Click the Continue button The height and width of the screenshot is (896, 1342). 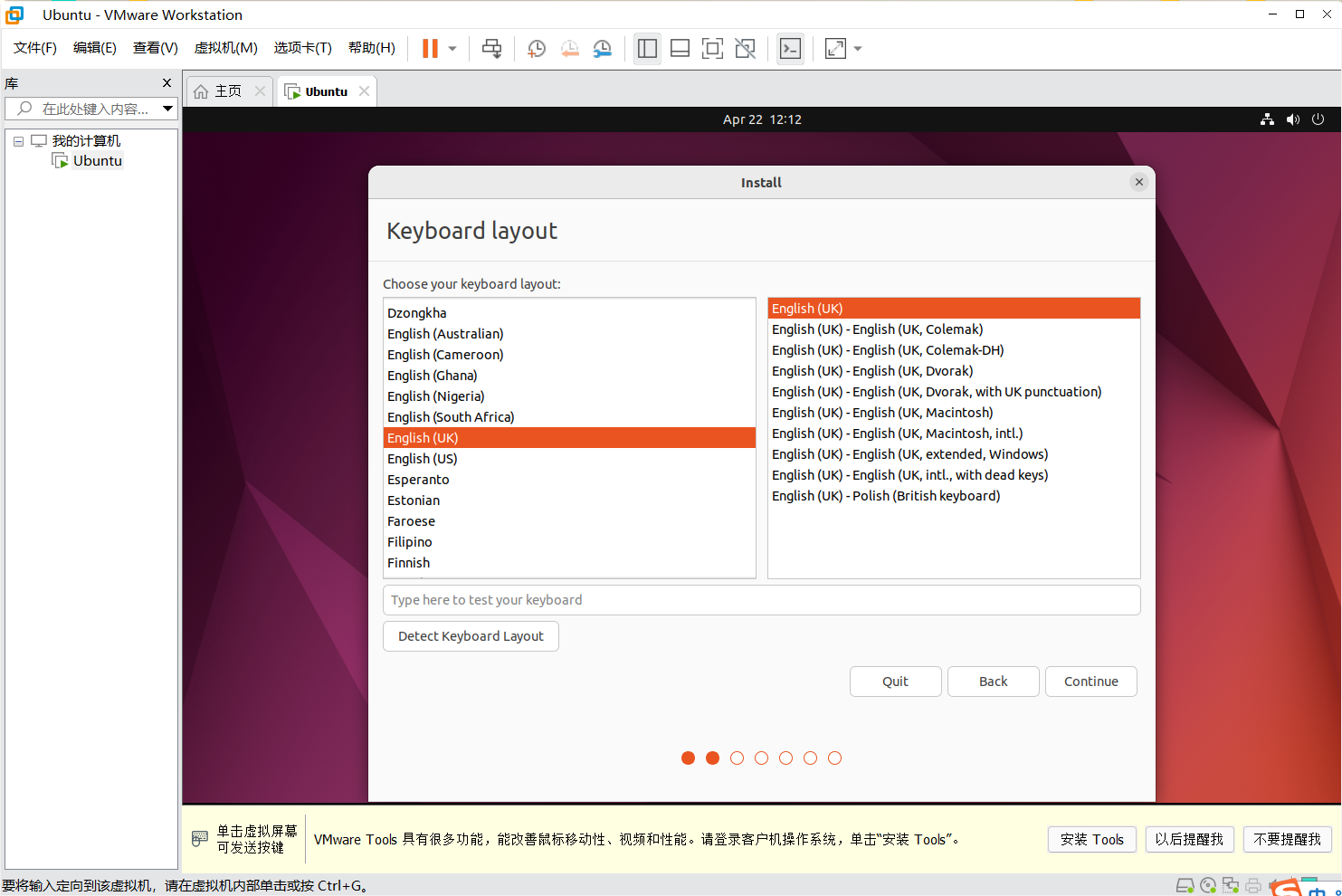pos(1091,682)
